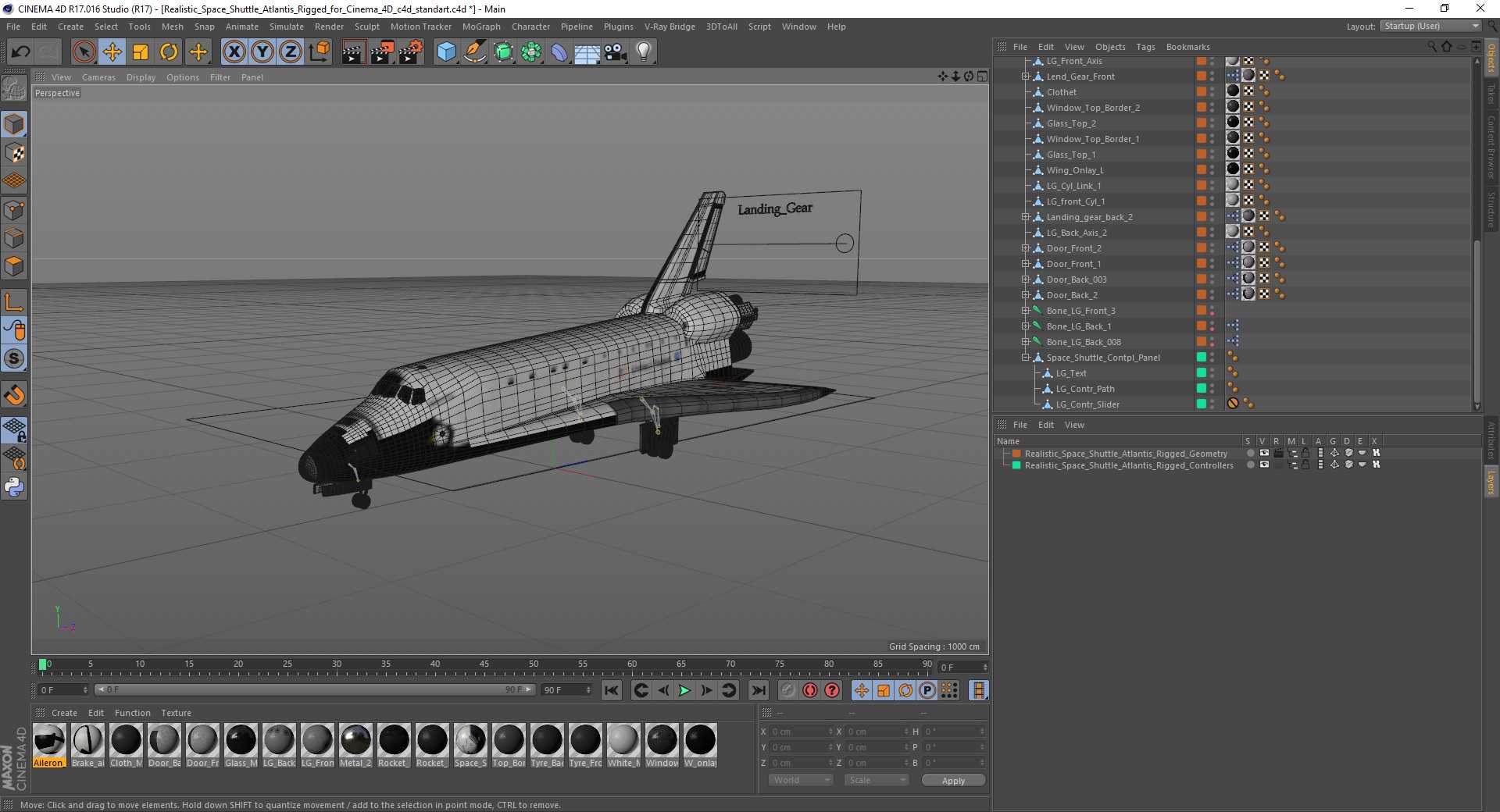
Task: Activate the Move tool in toolbar
Action: point(112,52)
